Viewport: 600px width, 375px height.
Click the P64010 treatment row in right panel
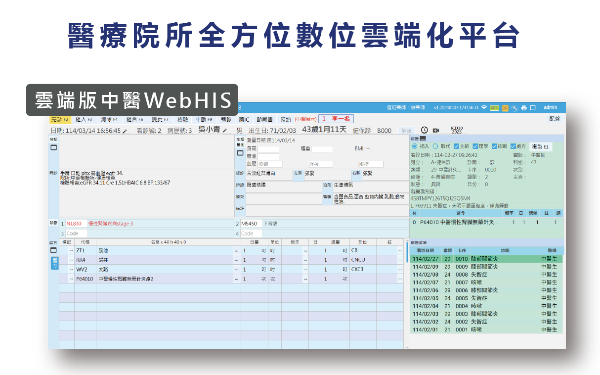click(x=486, y=222)
